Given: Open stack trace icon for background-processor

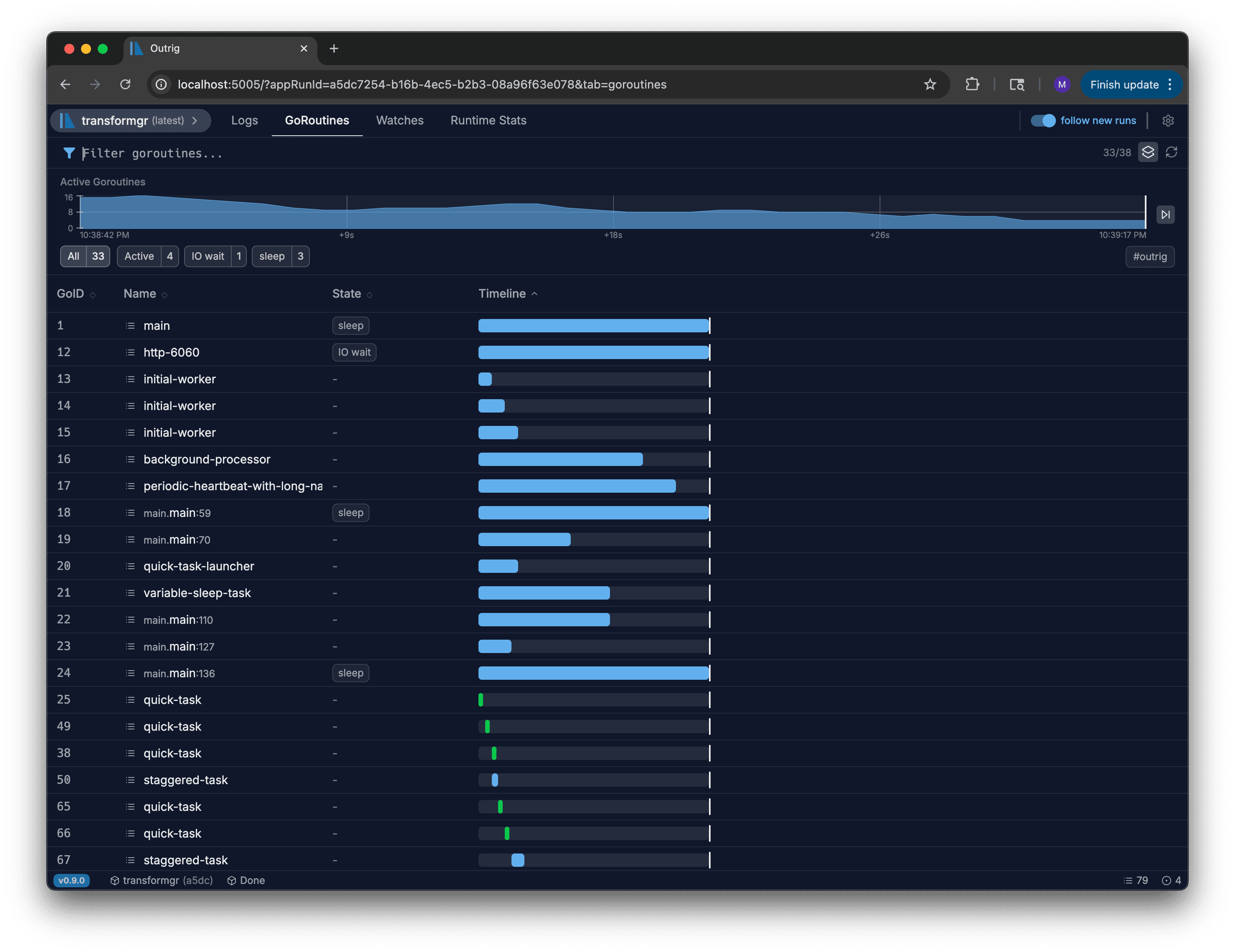Looking at the screenshot, I should pos(130,459).
